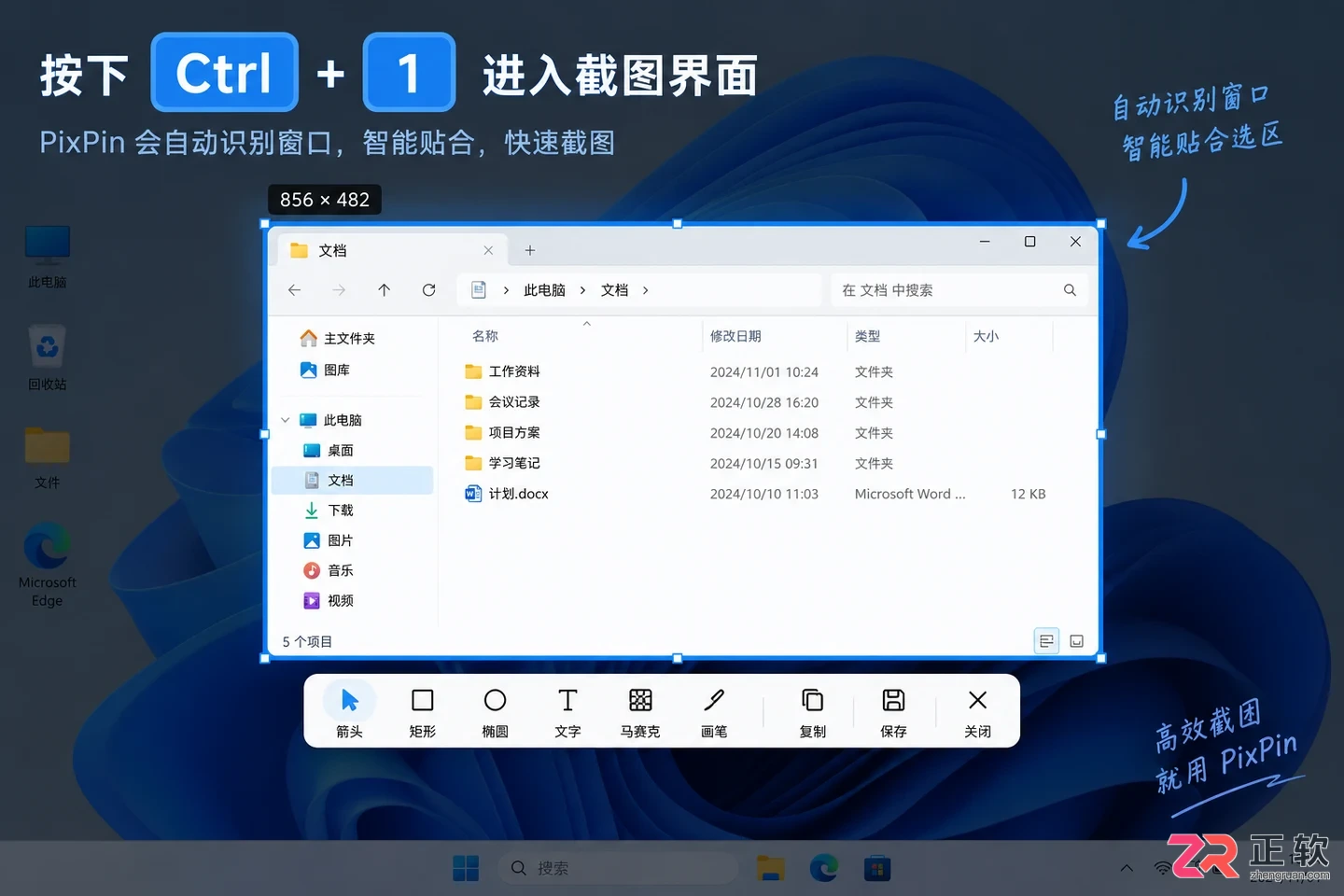The height and width of the screenshot is (896, 1344).
Task: Switch to large icons view in the status bar
Action: coord(1076,641)
